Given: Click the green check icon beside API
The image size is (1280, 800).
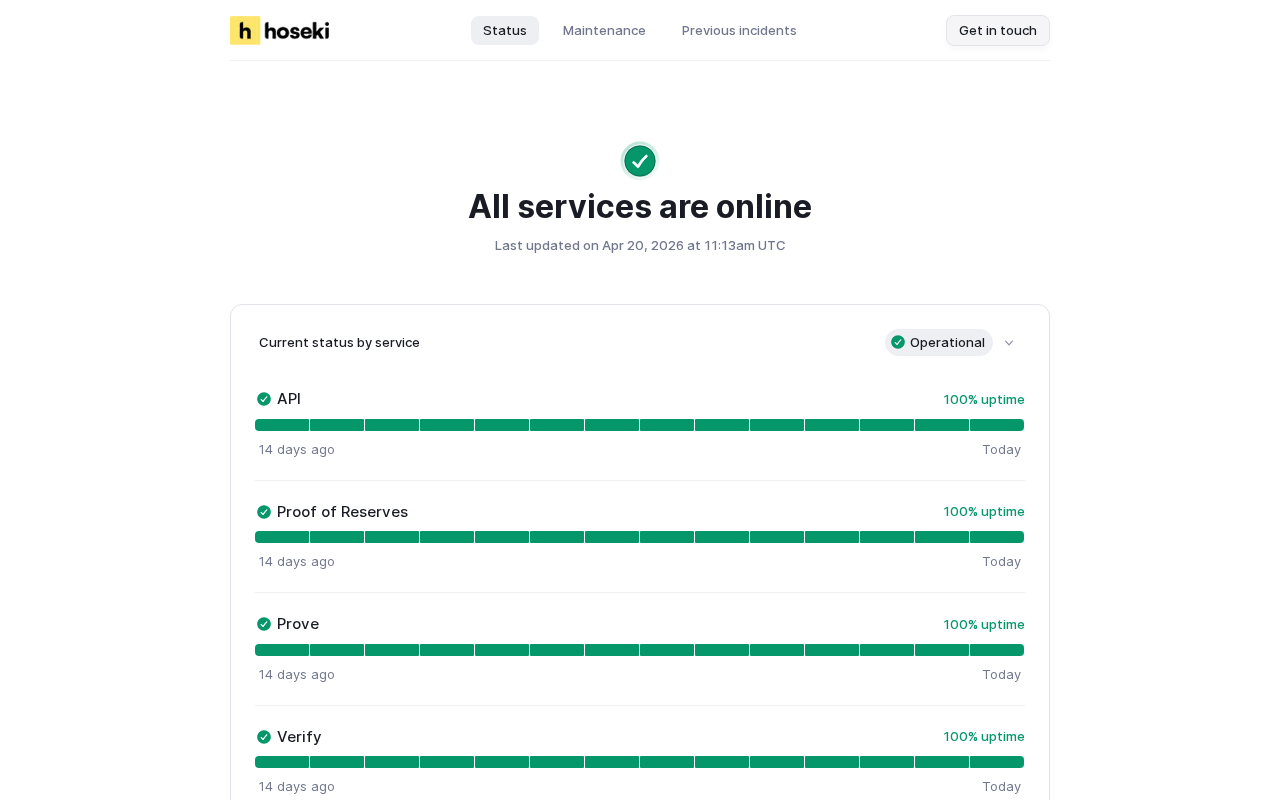Looking at the screenshot, I should tap(264, 399).
